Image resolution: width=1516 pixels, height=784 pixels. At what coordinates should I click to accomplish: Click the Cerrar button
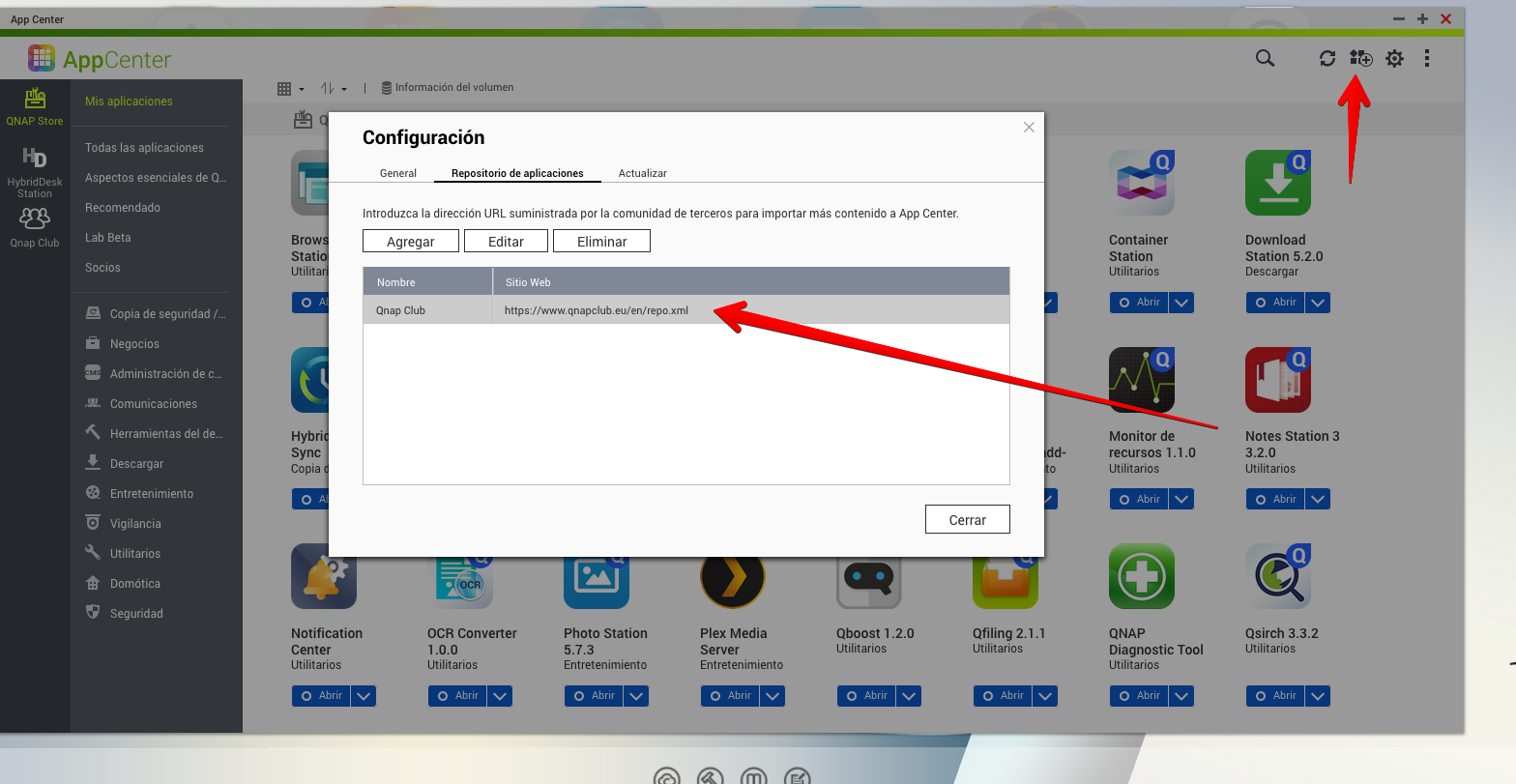tap(967, 519)
